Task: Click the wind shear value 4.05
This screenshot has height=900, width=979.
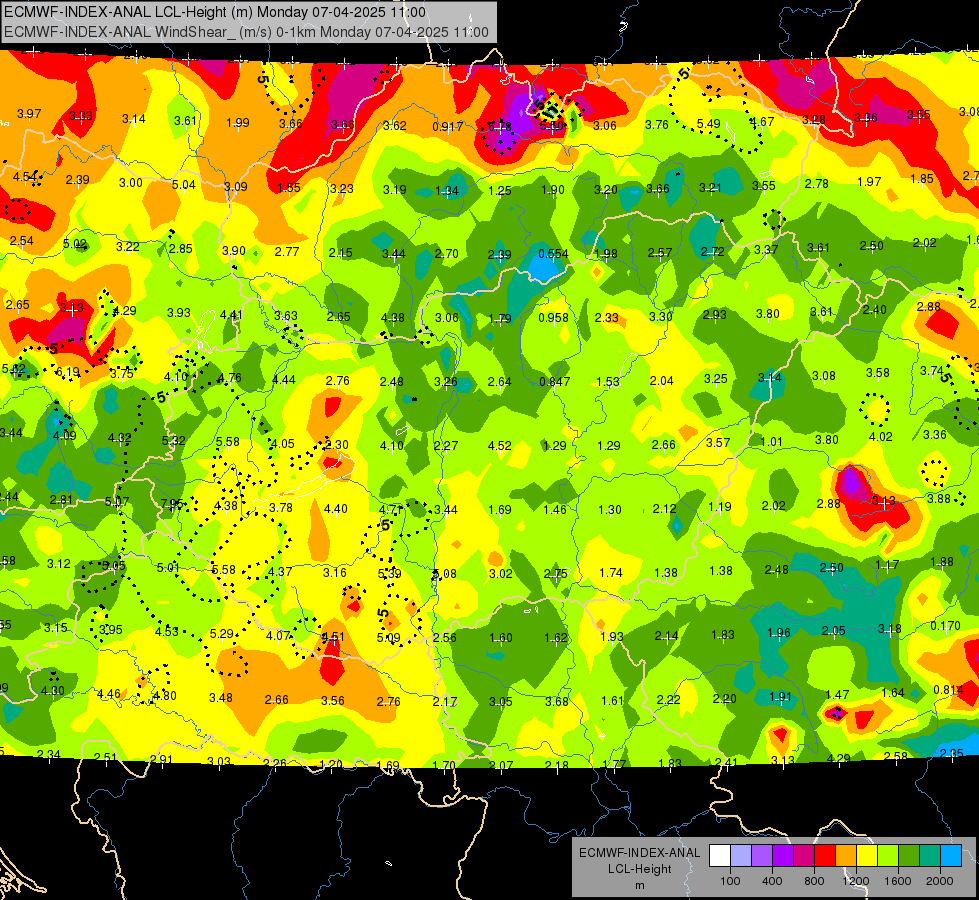Action: [282, 443]
